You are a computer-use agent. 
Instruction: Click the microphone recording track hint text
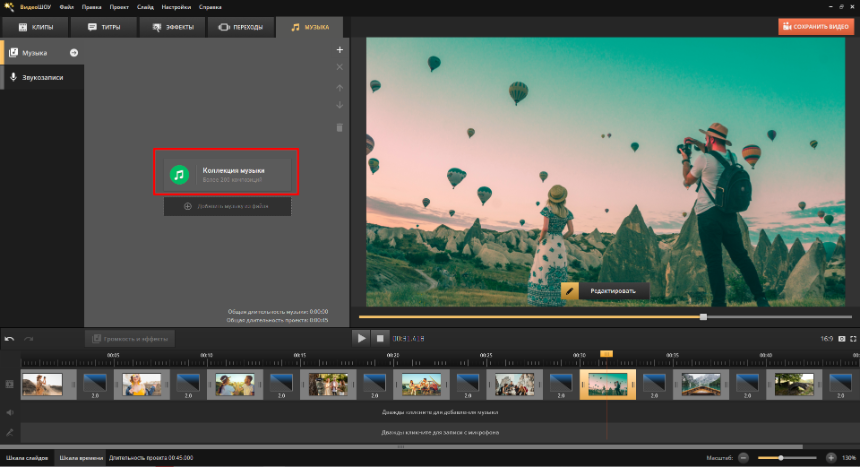(x=440, y=432)
